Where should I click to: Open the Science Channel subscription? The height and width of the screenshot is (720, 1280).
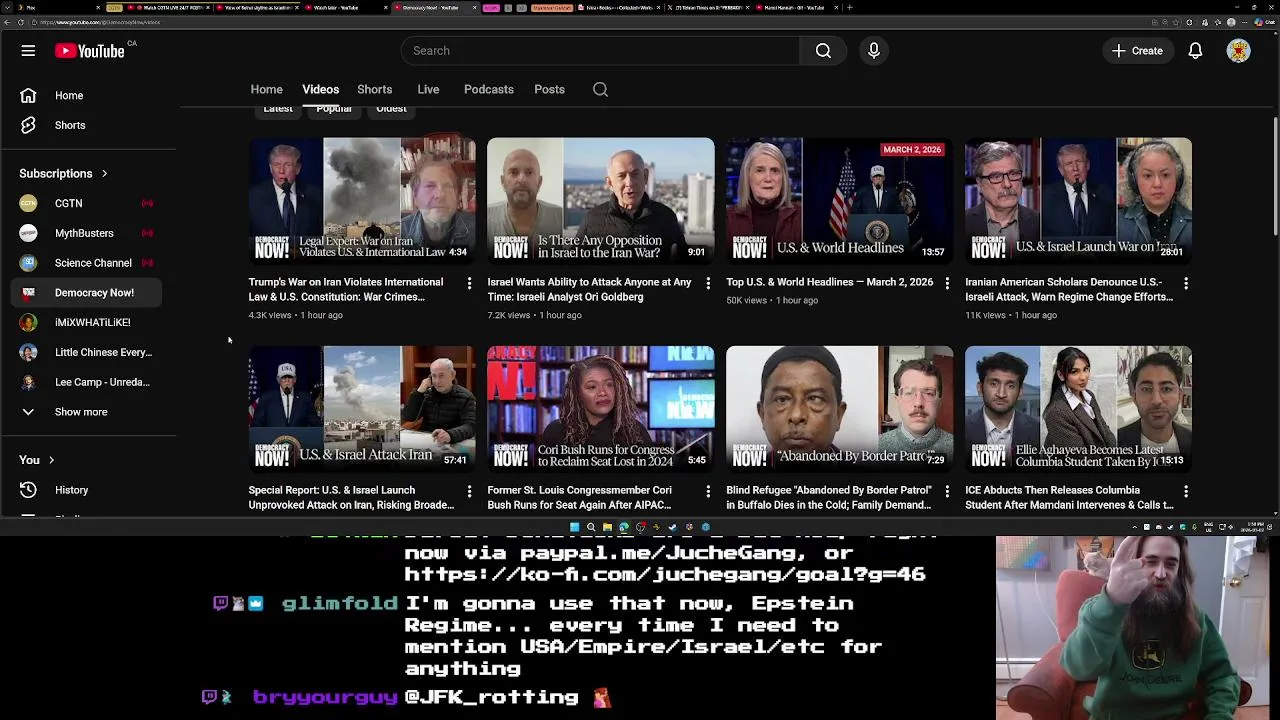[x=84, y=264]
